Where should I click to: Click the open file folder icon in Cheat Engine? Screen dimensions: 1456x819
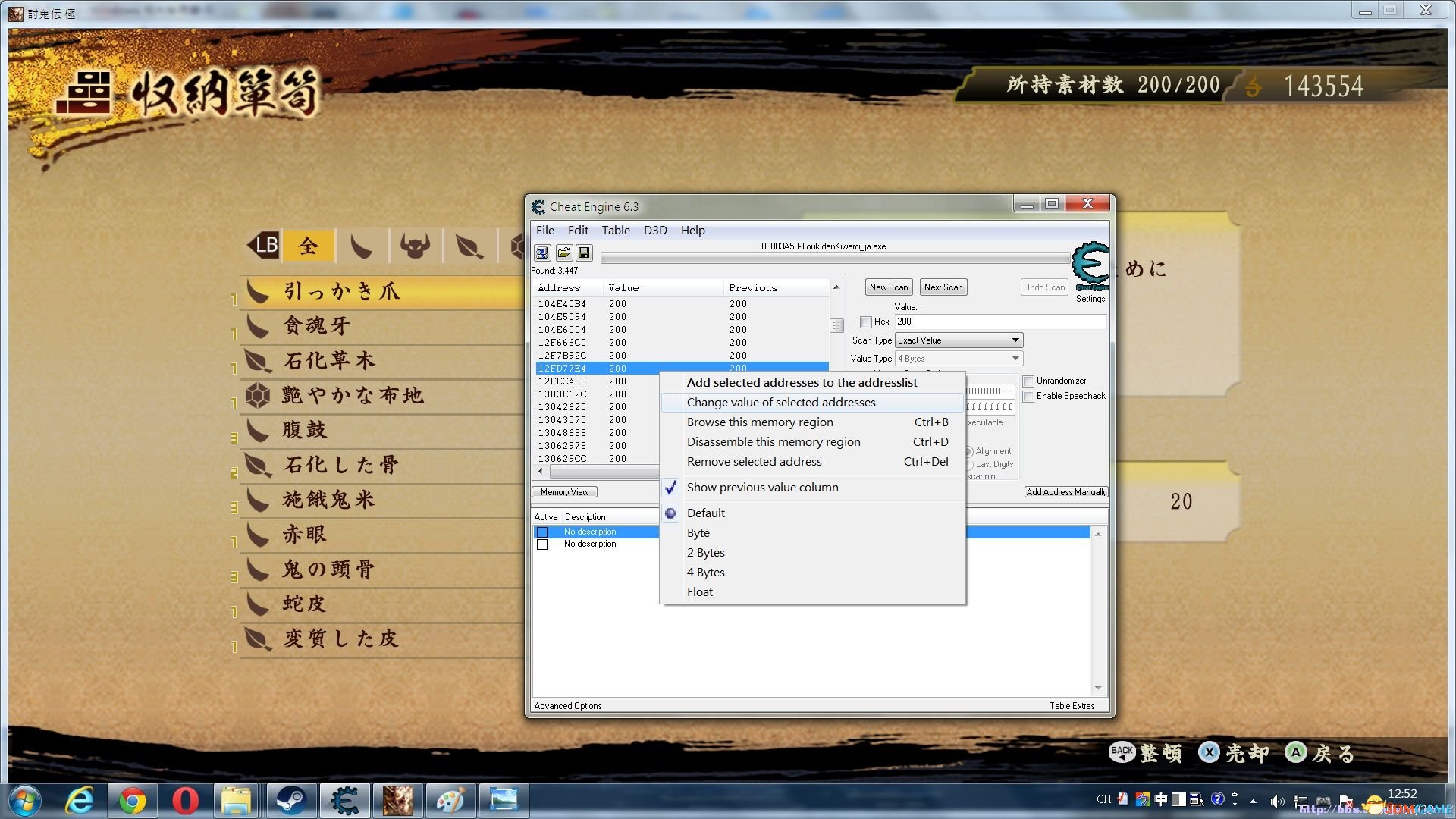(x=563, y=253)
